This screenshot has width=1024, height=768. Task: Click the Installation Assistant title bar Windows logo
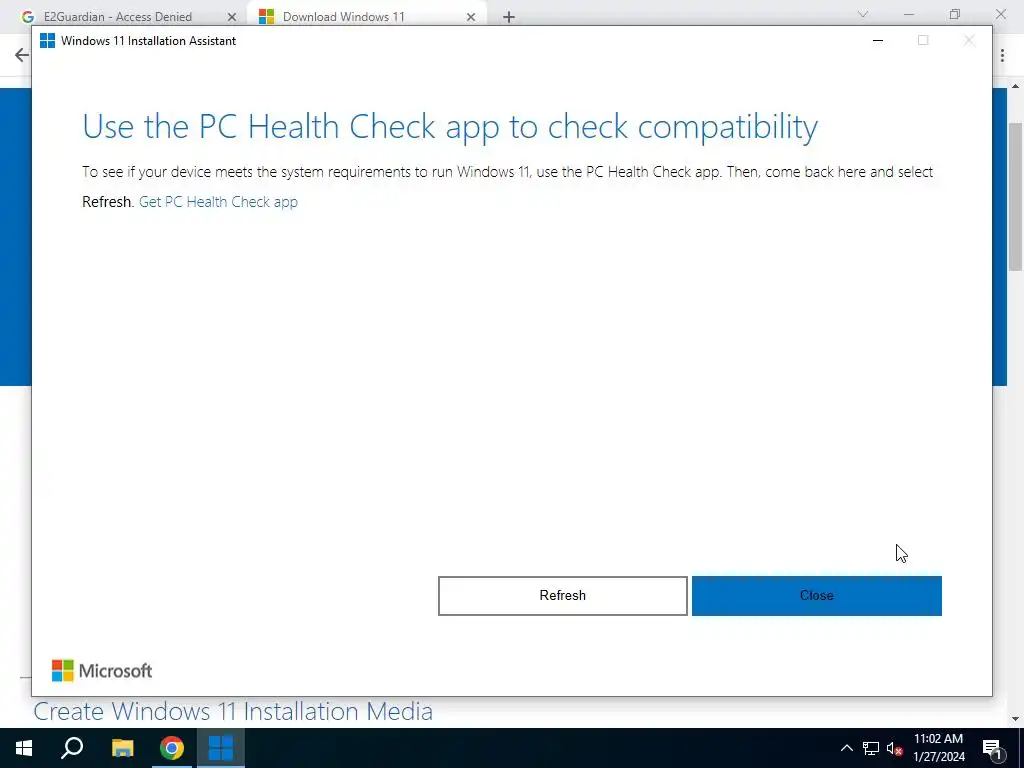[48, 40]
